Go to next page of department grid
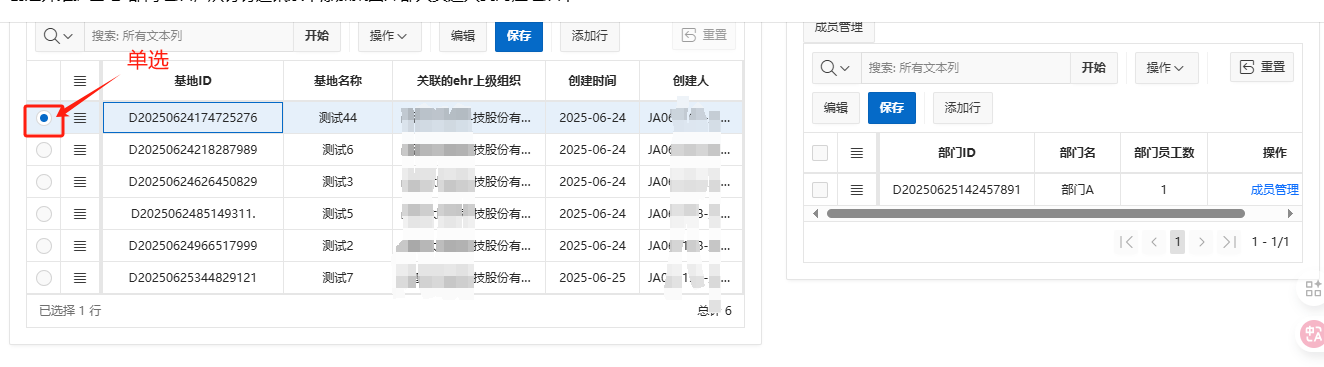Viewport: 1324px width, 367px height. (1202, 242)
